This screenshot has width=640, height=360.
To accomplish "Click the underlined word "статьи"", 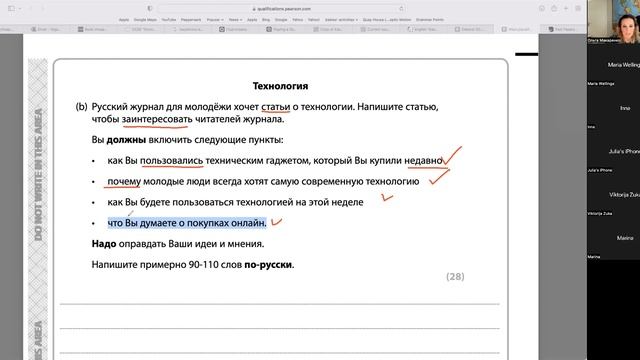I will (276, 107).
